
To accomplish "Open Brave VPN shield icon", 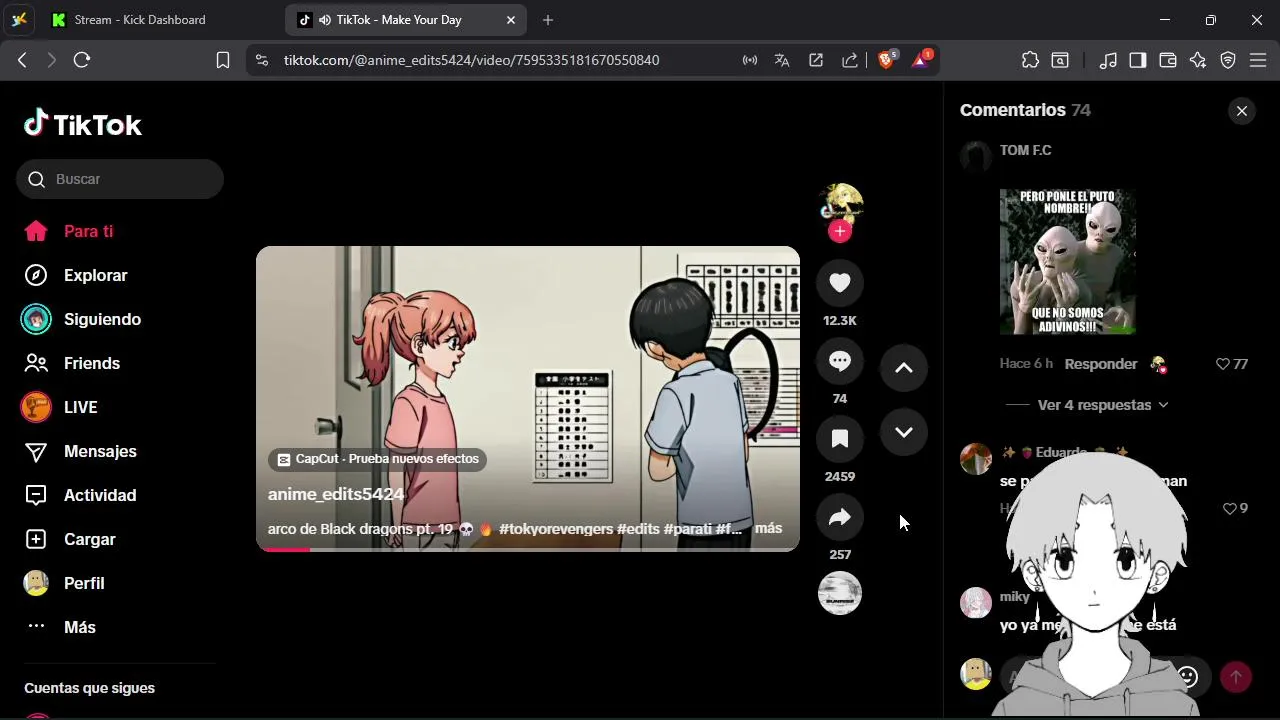I will point(1228,60).
